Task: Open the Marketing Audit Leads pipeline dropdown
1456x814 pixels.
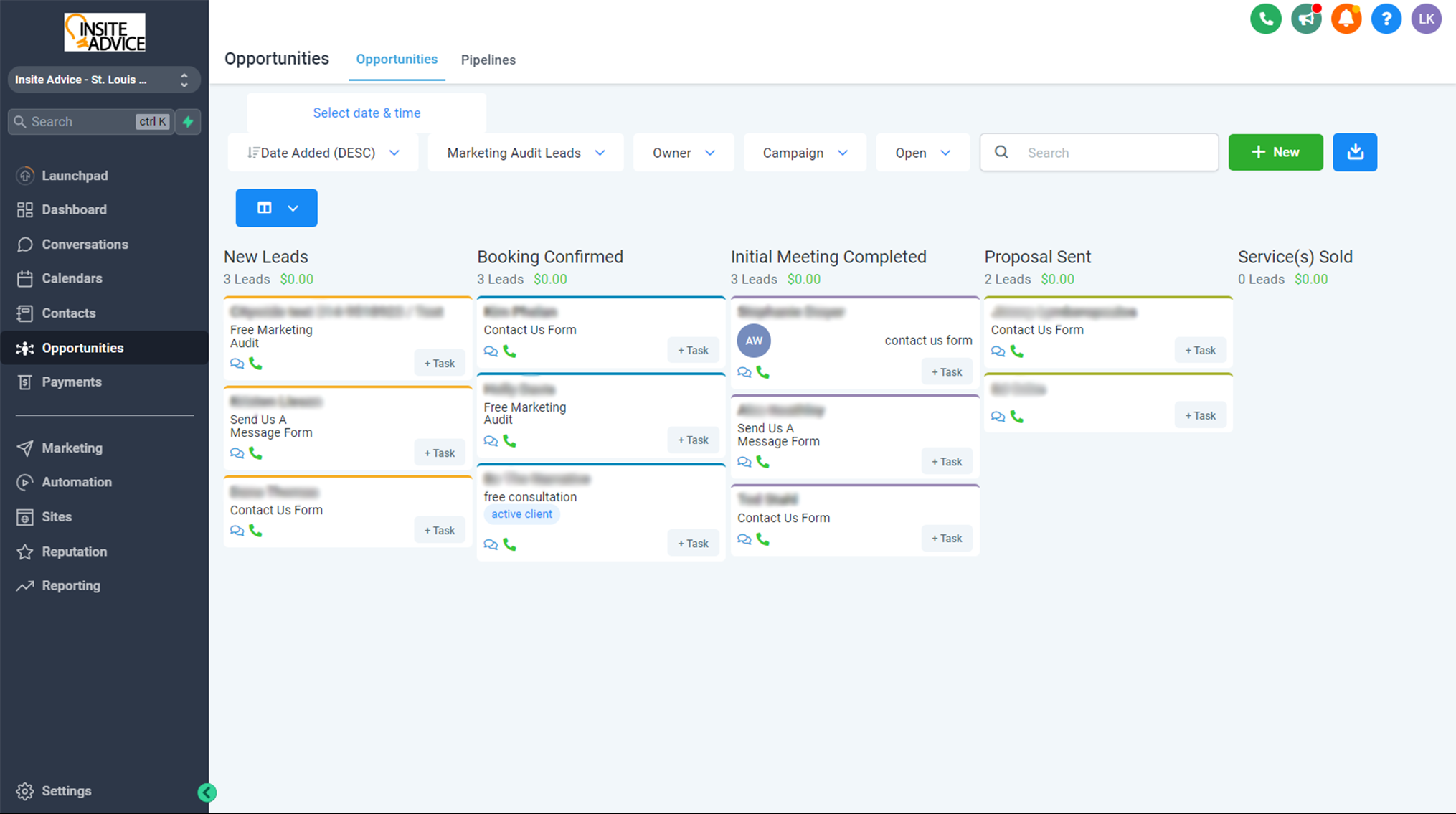Action: click(x=525, y=152)
